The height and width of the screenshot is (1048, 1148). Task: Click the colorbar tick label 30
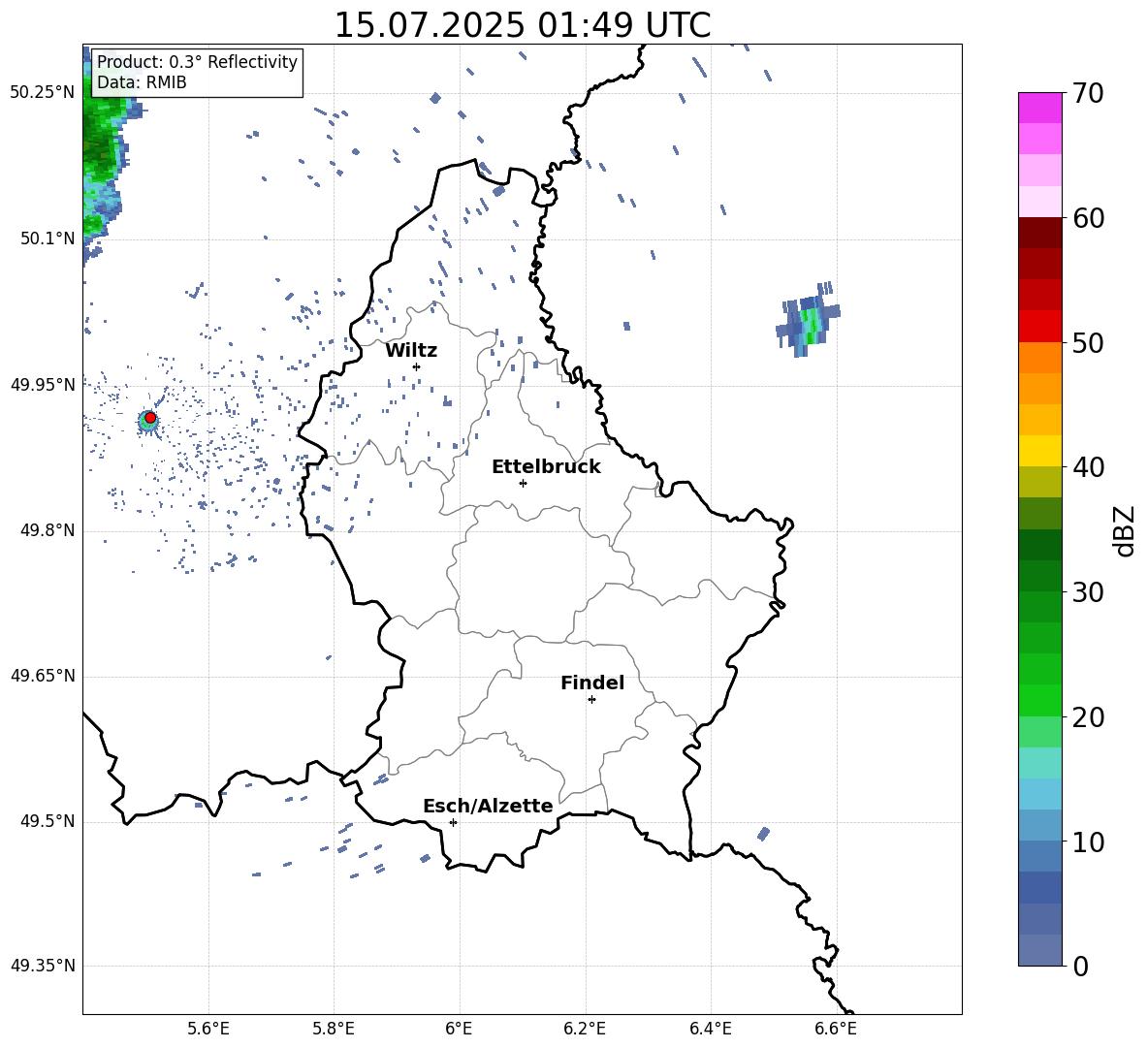tap(1089, 592)
